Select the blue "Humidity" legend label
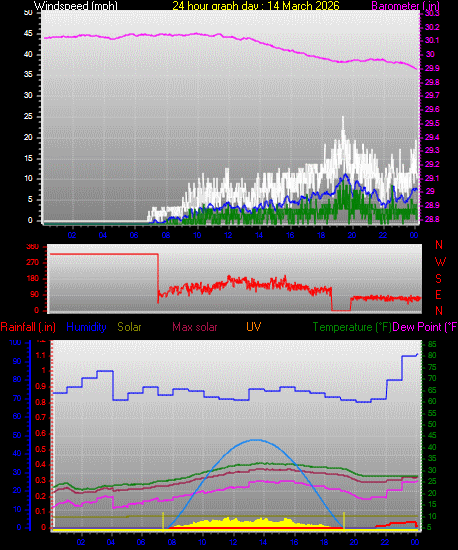458x550 pixels. 86,327
